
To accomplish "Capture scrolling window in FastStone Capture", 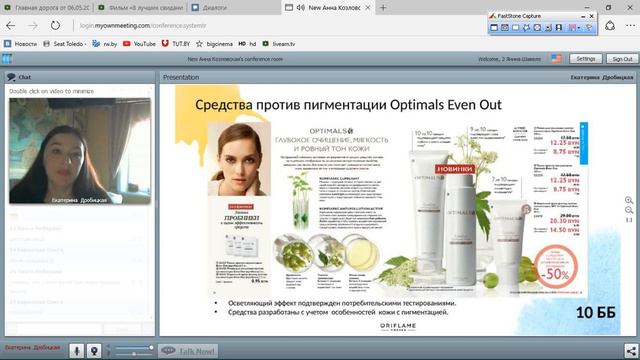I will pos(548,27).
